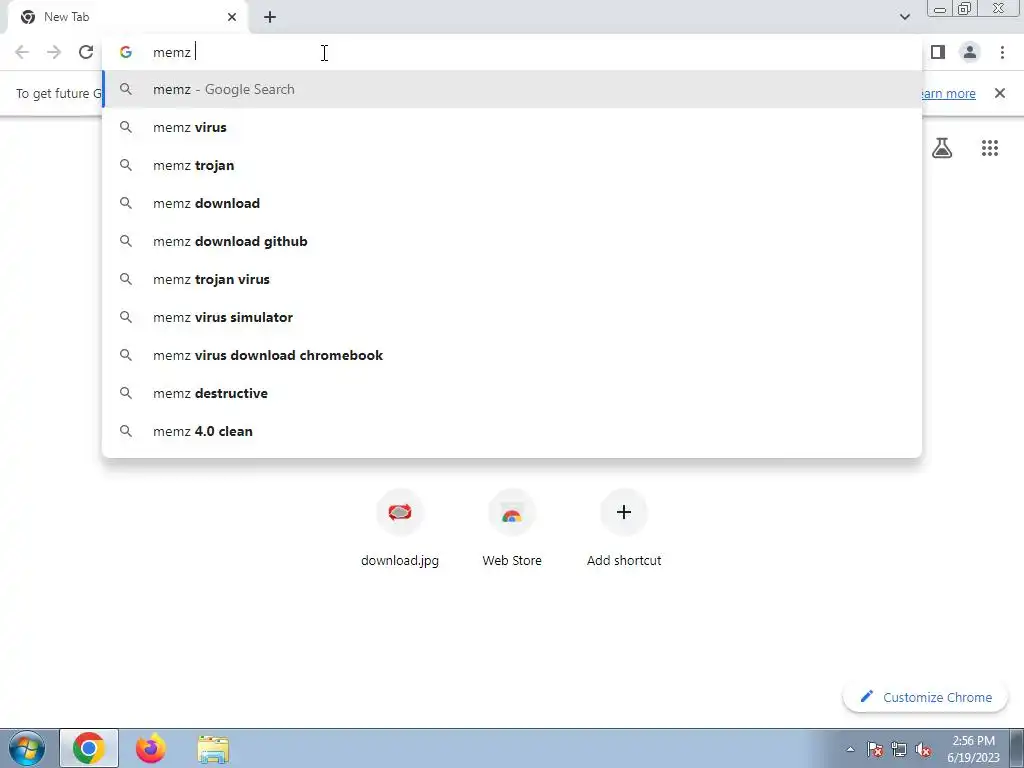This screenshot has height=768, width=1024.
Task: Open Action Center flag icon
Action: pyautogui.click(x=875, y=749)
